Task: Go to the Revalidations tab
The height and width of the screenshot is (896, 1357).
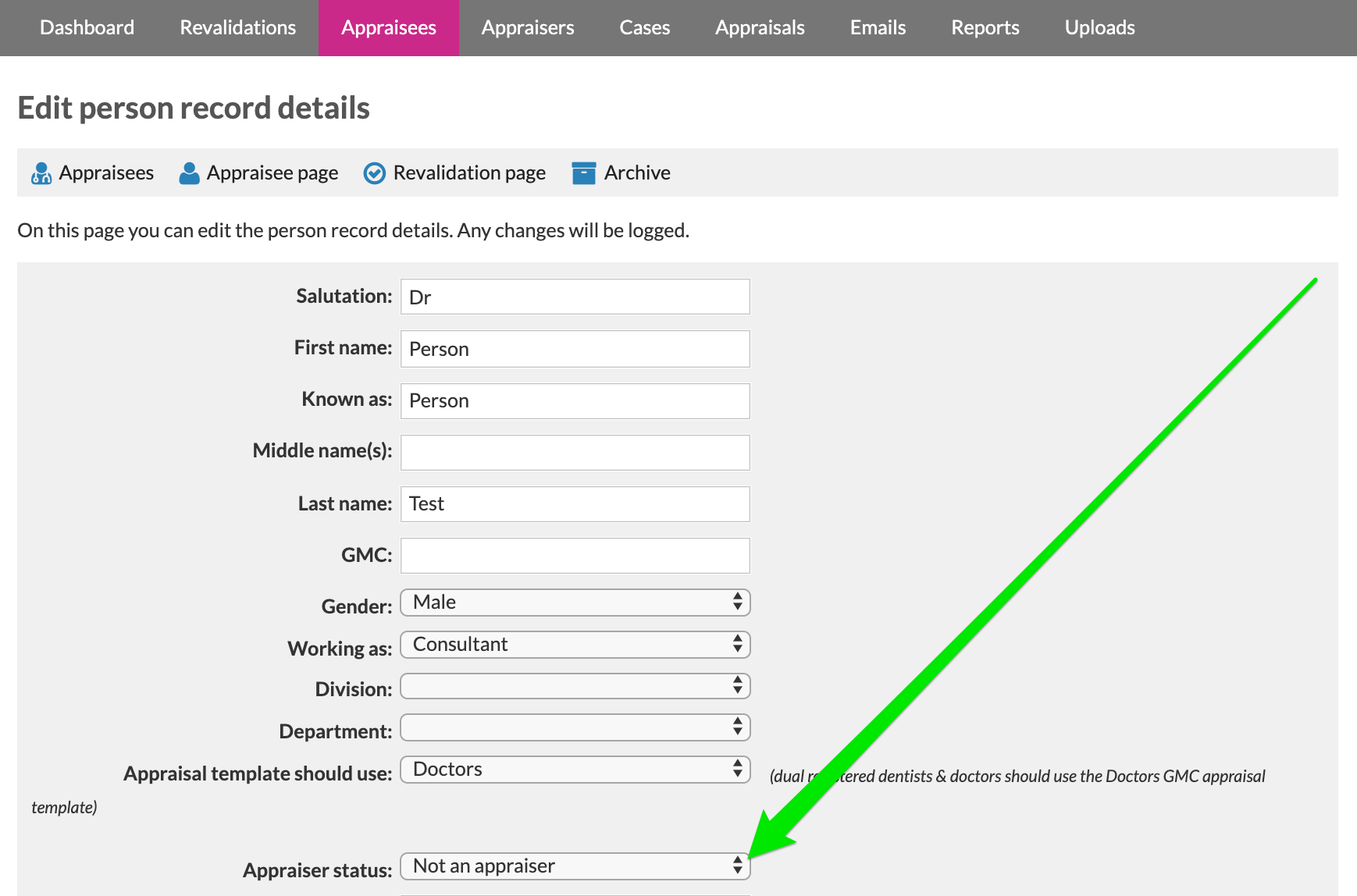Action: click(x=238, y=28)
